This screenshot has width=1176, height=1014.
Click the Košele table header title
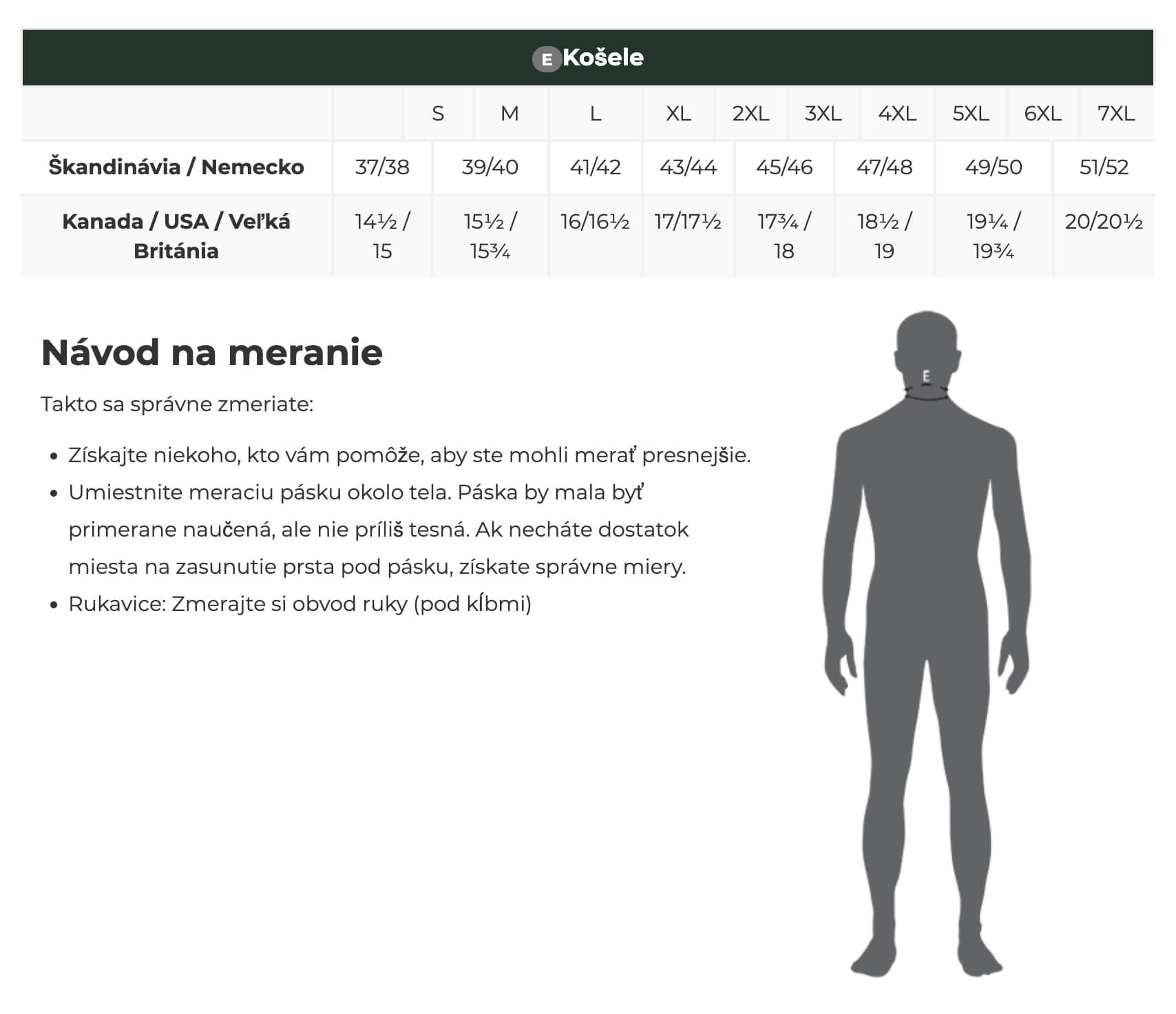602,57
